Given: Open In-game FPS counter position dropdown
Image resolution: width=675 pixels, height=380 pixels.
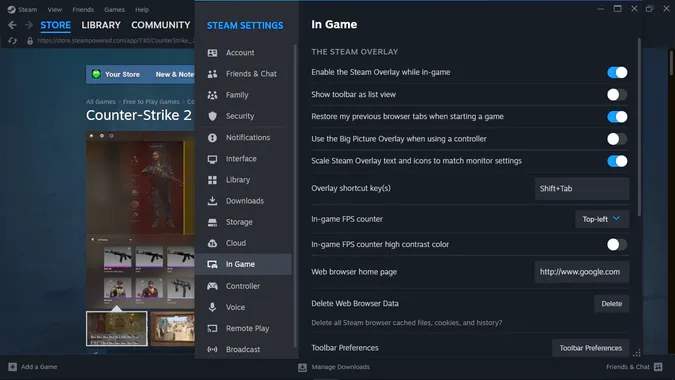Looking at the screenshot, I should click(602, 219).
